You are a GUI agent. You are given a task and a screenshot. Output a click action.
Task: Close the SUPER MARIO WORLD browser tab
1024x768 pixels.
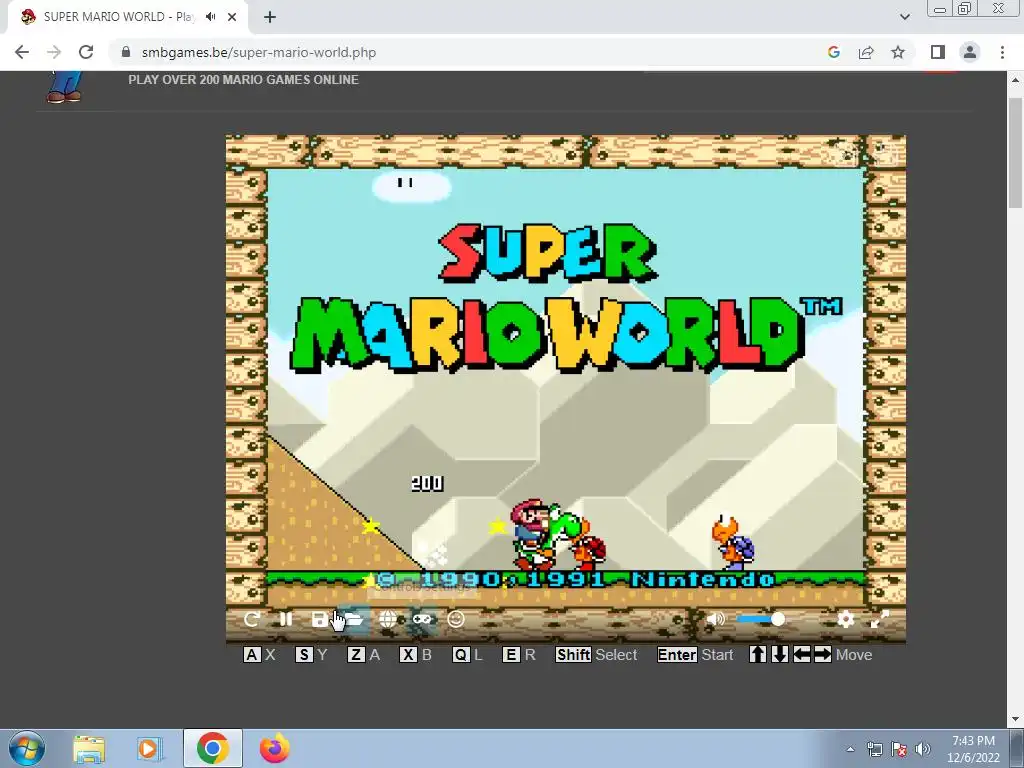tap(232, 17)
